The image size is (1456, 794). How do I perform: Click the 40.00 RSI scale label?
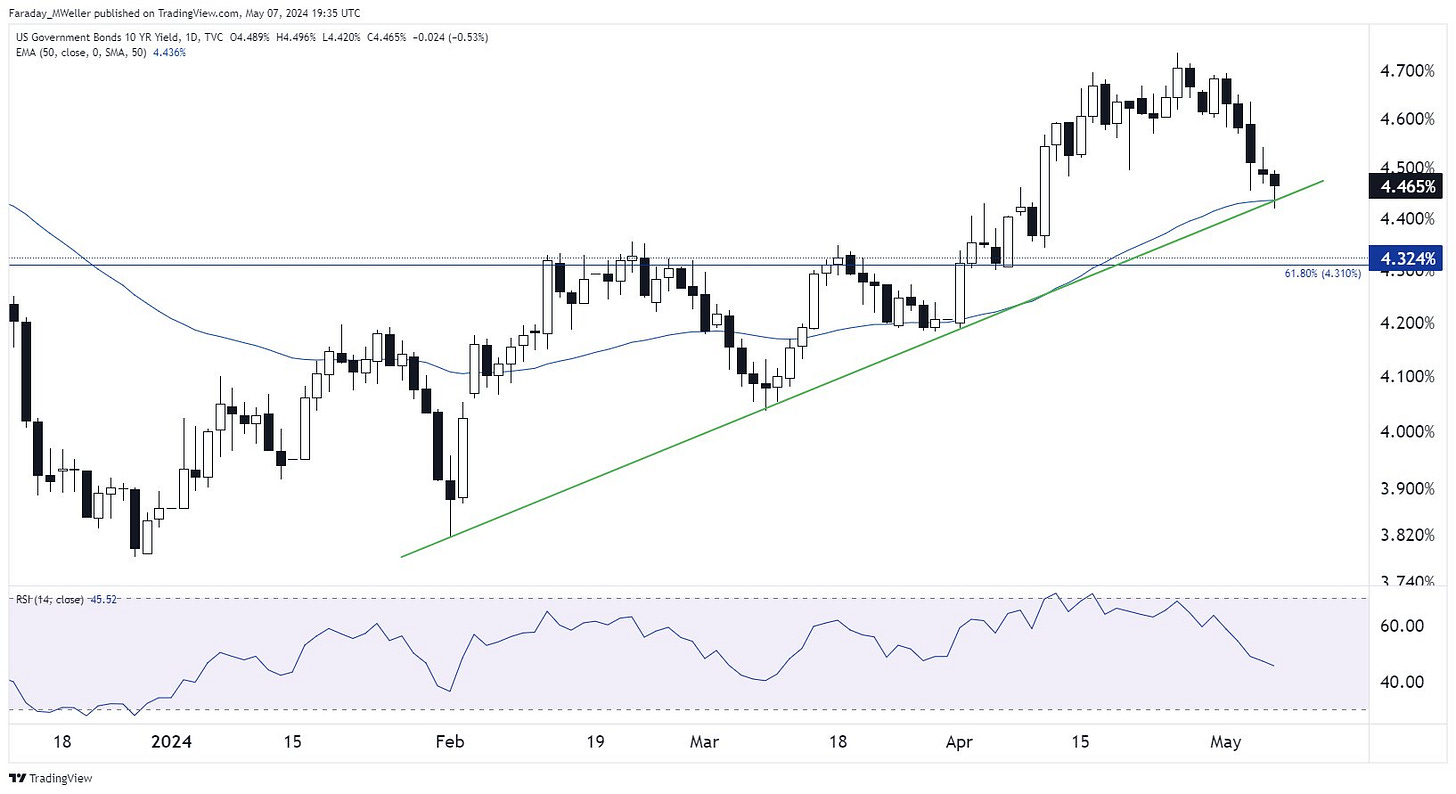[1400, 682]
